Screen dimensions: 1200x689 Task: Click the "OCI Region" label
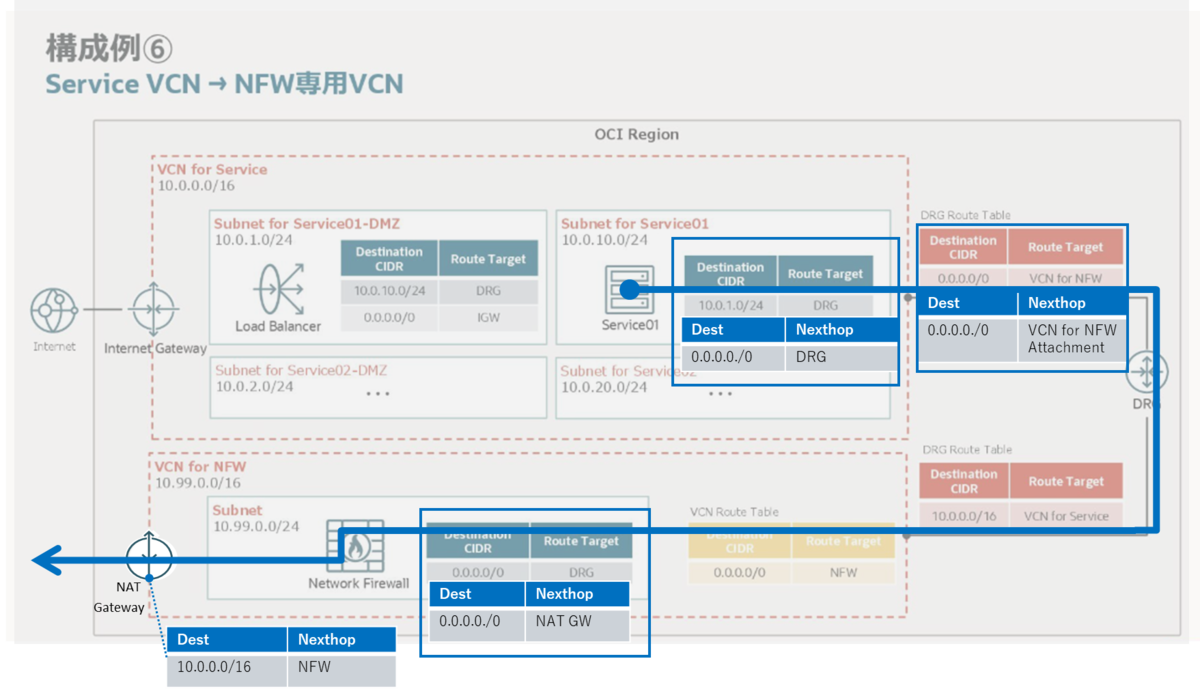click(636, 134)
